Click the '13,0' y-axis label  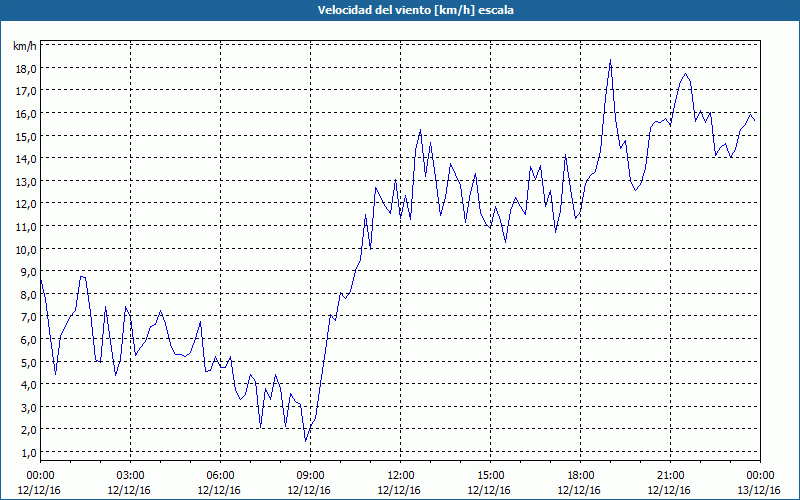(x=27, y=181)
